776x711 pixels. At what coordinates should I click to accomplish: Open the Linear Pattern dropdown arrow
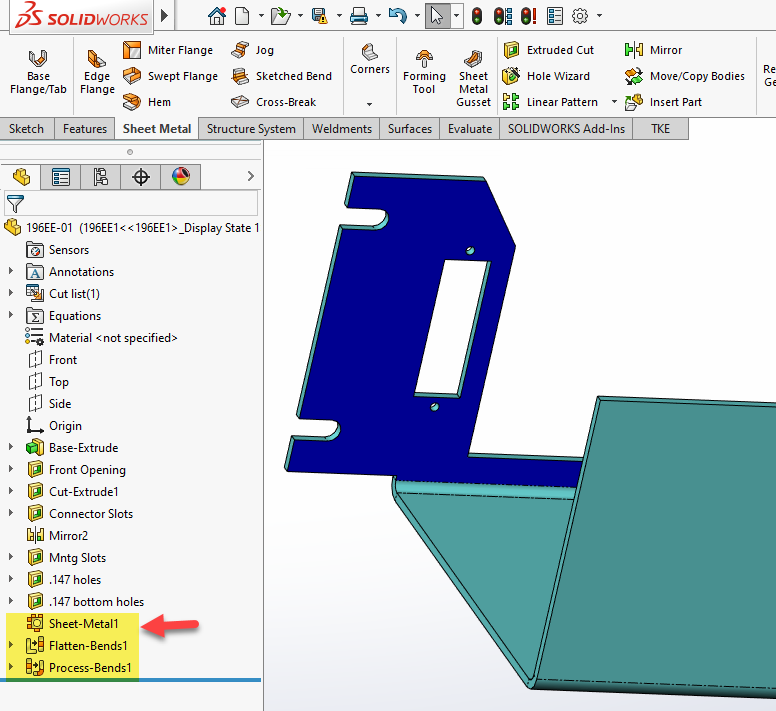coord(614,101)
